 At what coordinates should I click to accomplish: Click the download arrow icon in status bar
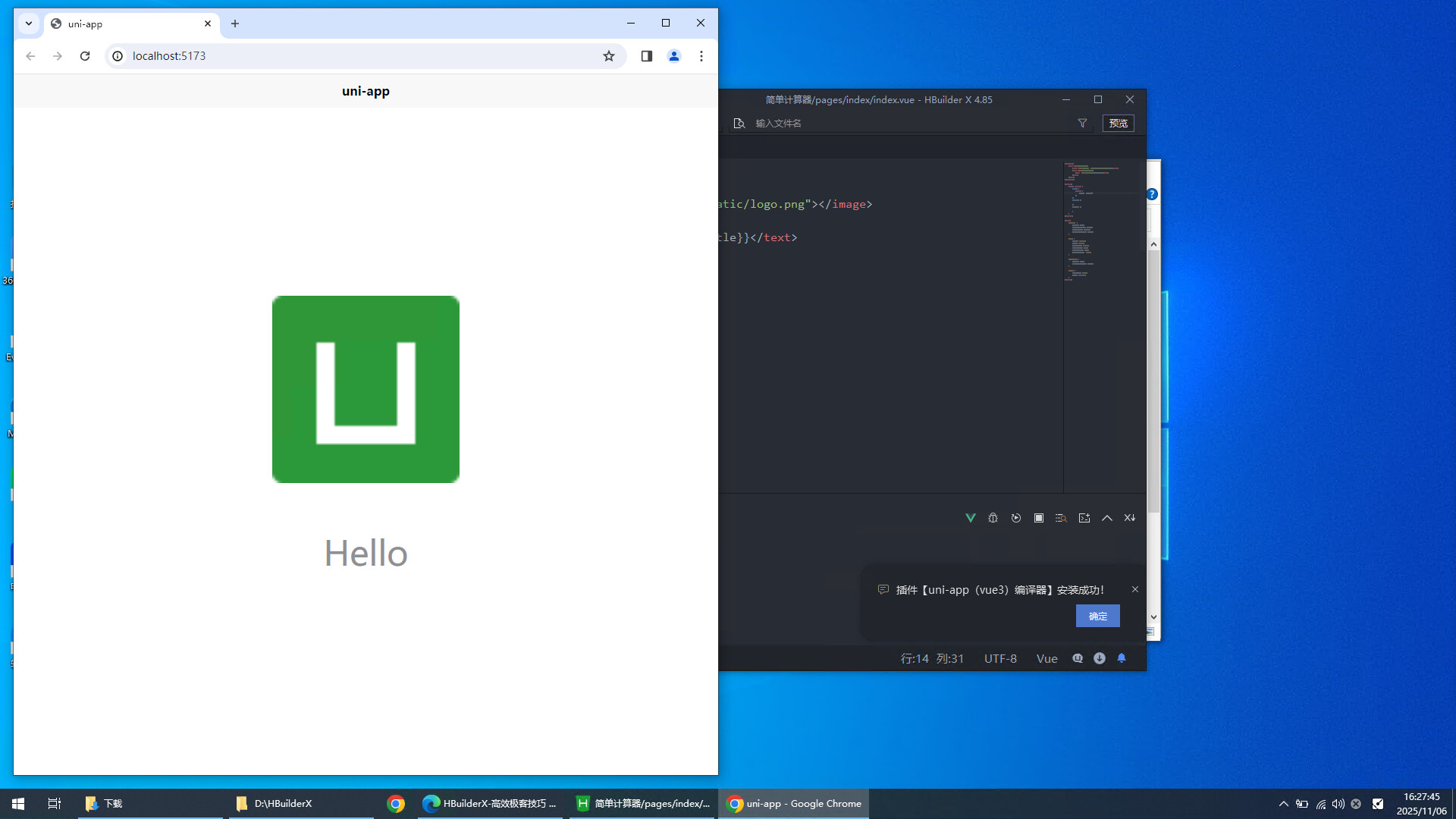pos(1100,658)
